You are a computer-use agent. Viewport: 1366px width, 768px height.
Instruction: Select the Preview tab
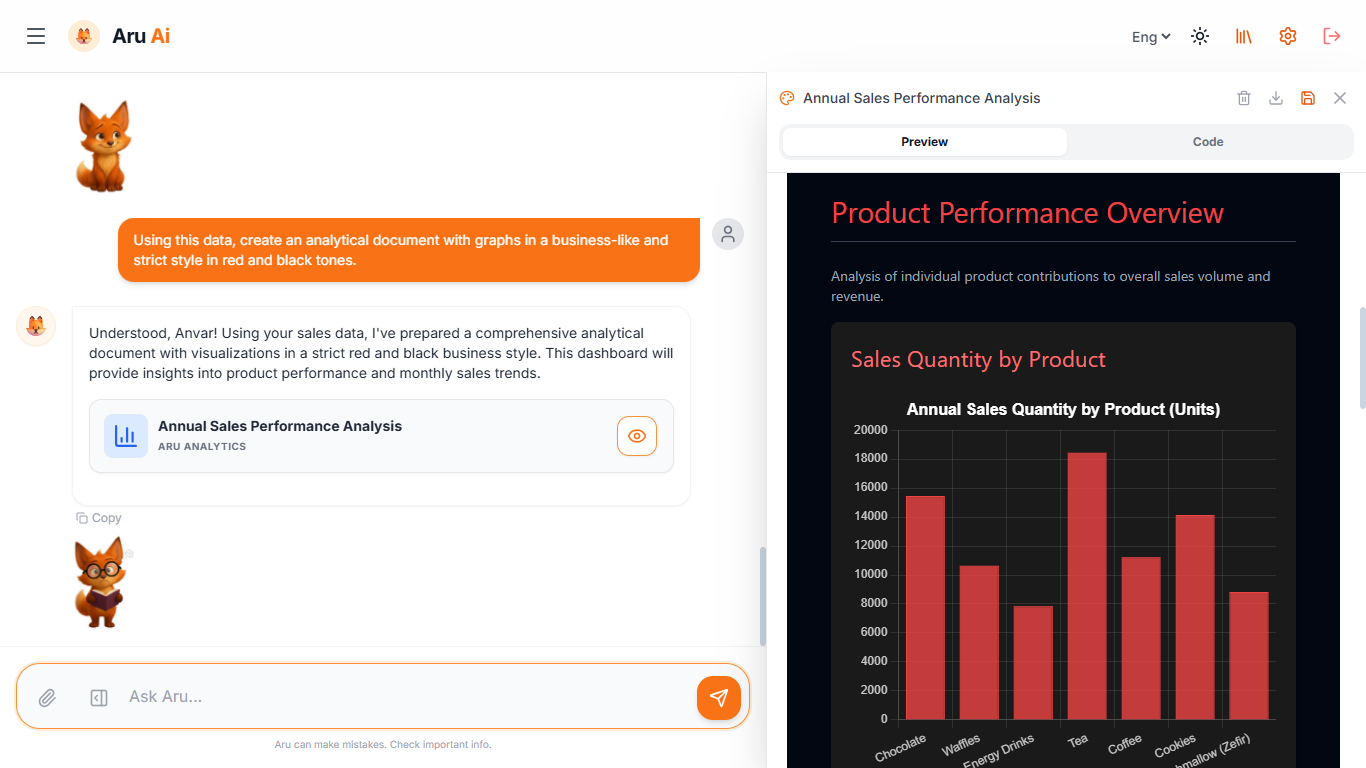[x=924, y=142]
